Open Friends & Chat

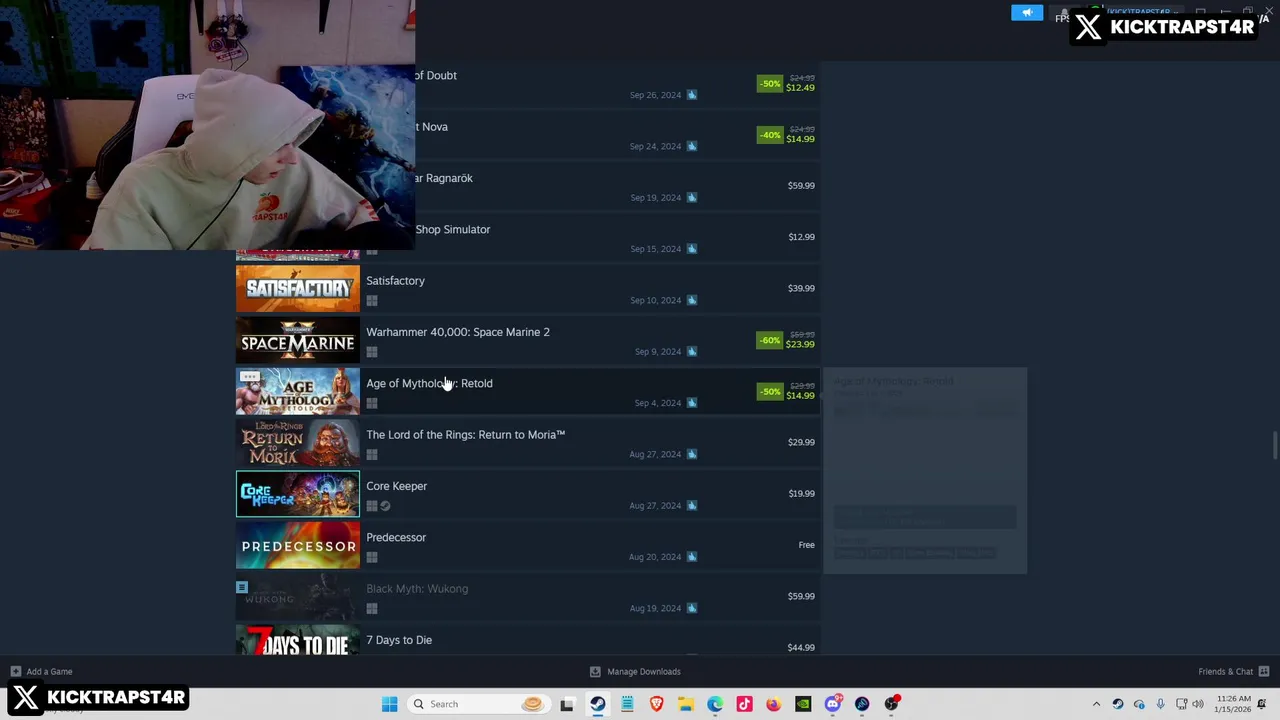(1225, 672)
